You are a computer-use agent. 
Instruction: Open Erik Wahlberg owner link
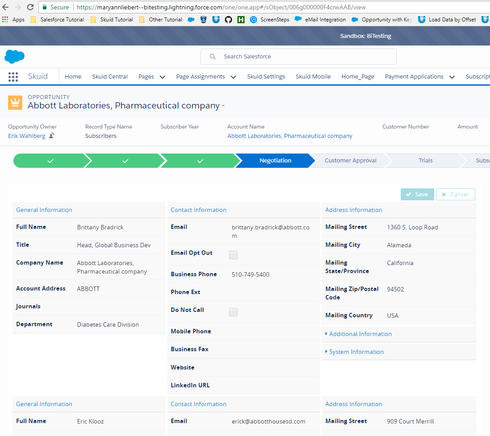[27, 136]
